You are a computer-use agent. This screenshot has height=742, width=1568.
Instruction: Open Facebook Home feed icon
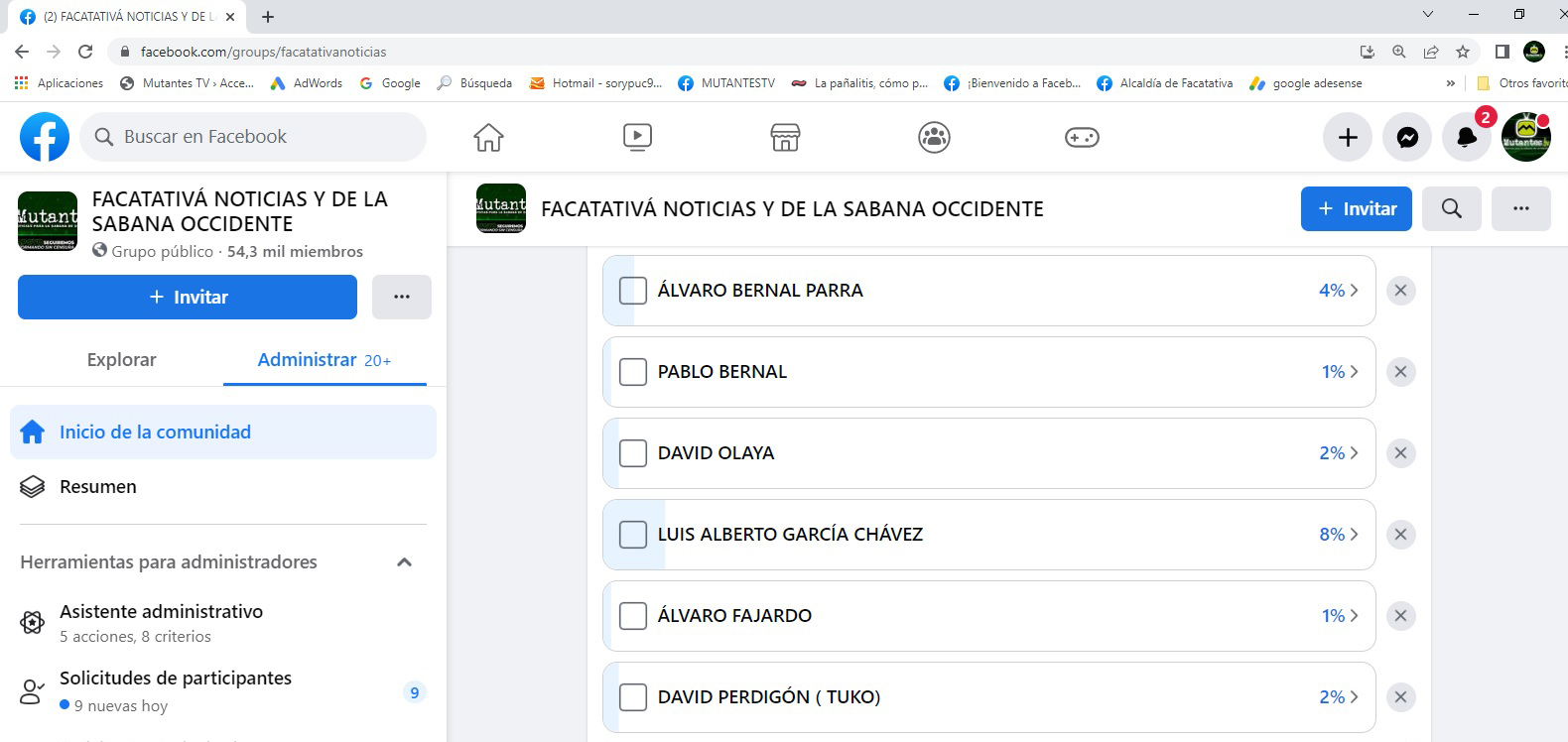point(488,137)
